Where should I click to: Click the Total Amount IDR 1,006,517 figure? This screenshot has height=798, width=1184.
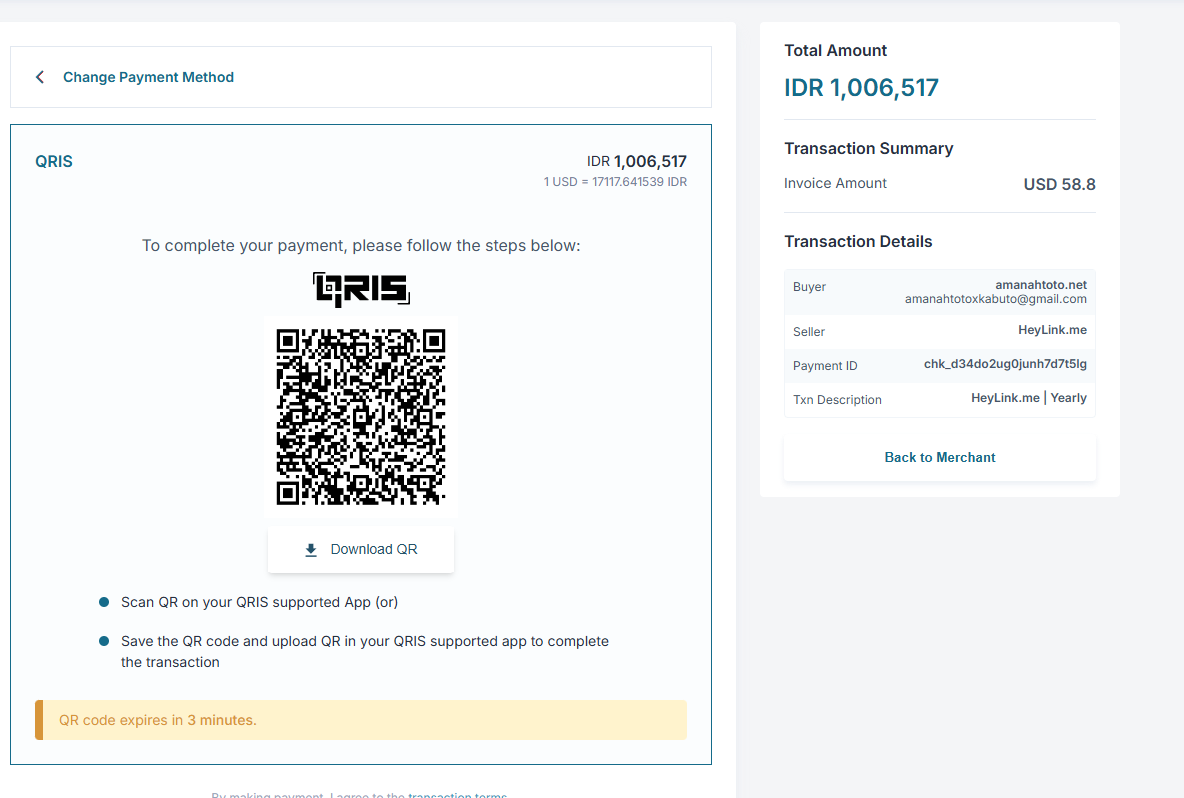861,88
